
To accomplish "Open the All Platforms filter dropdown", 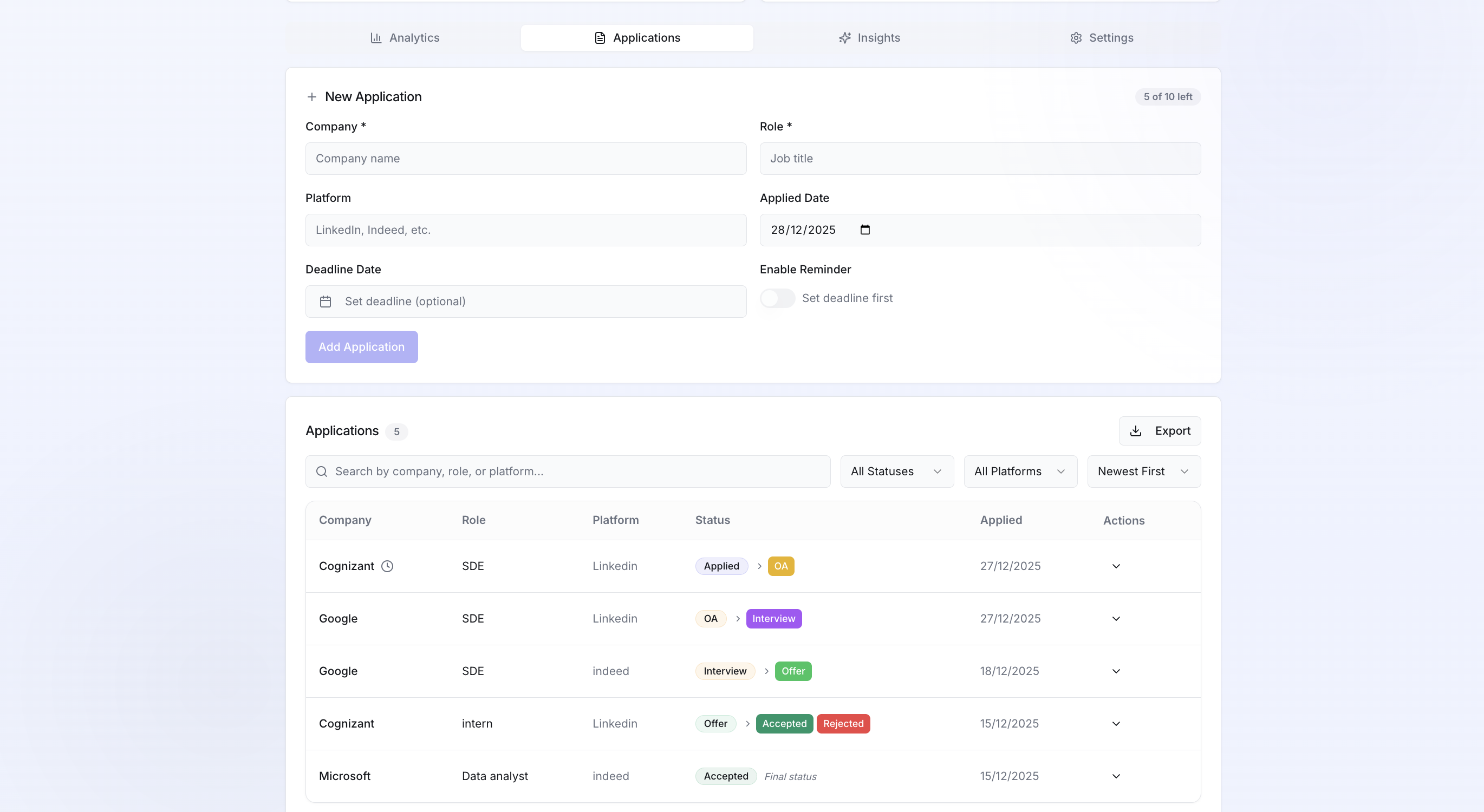I will coord(1020,472).
